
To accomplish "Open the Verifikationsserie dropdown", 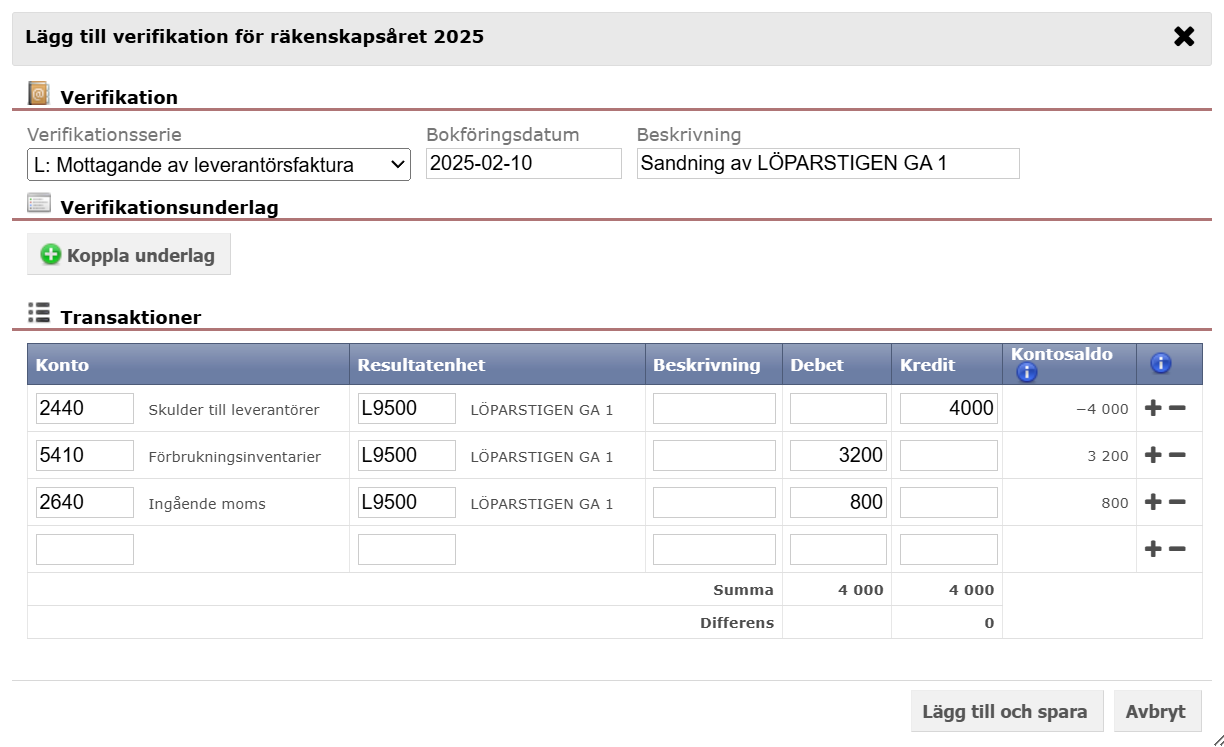I will tap(218, 164).
